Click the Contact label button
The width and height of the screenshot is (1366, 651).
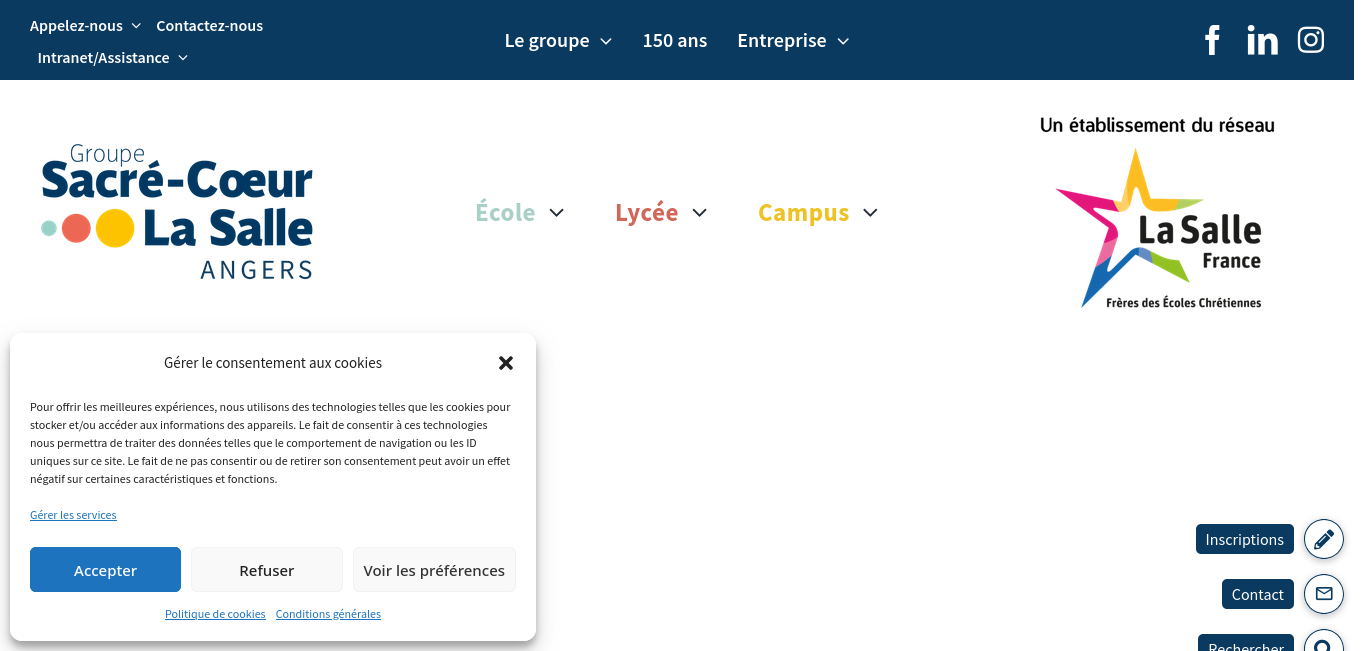click(x=1258, y=594)
